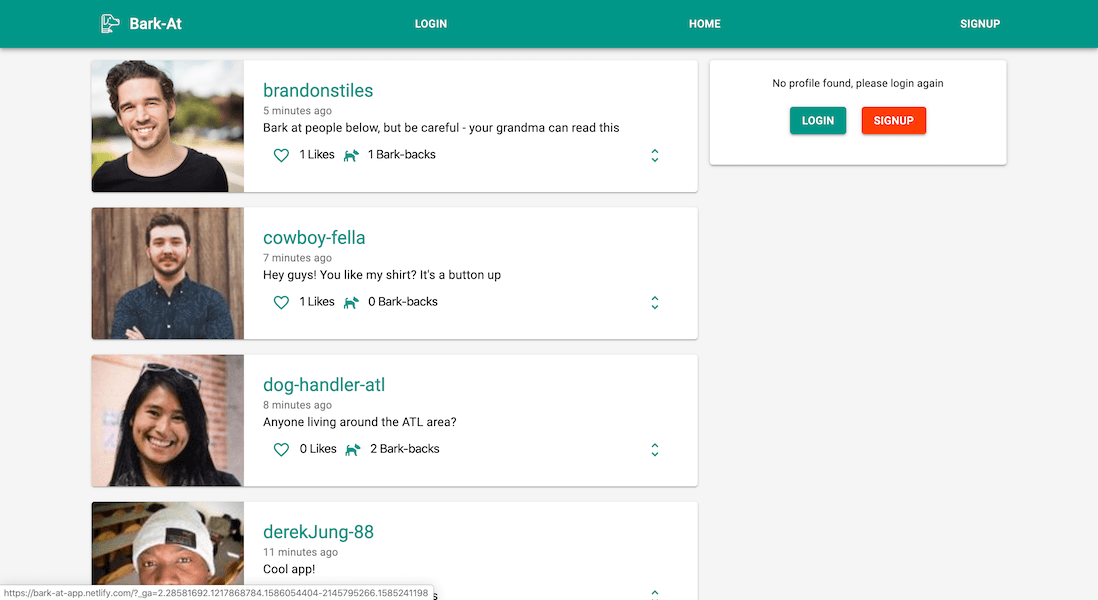The height and width of the screenshot is (600, 1098).
Task: Expand cowboy-fella's post with the chevron control
Action: pos(654,303)
